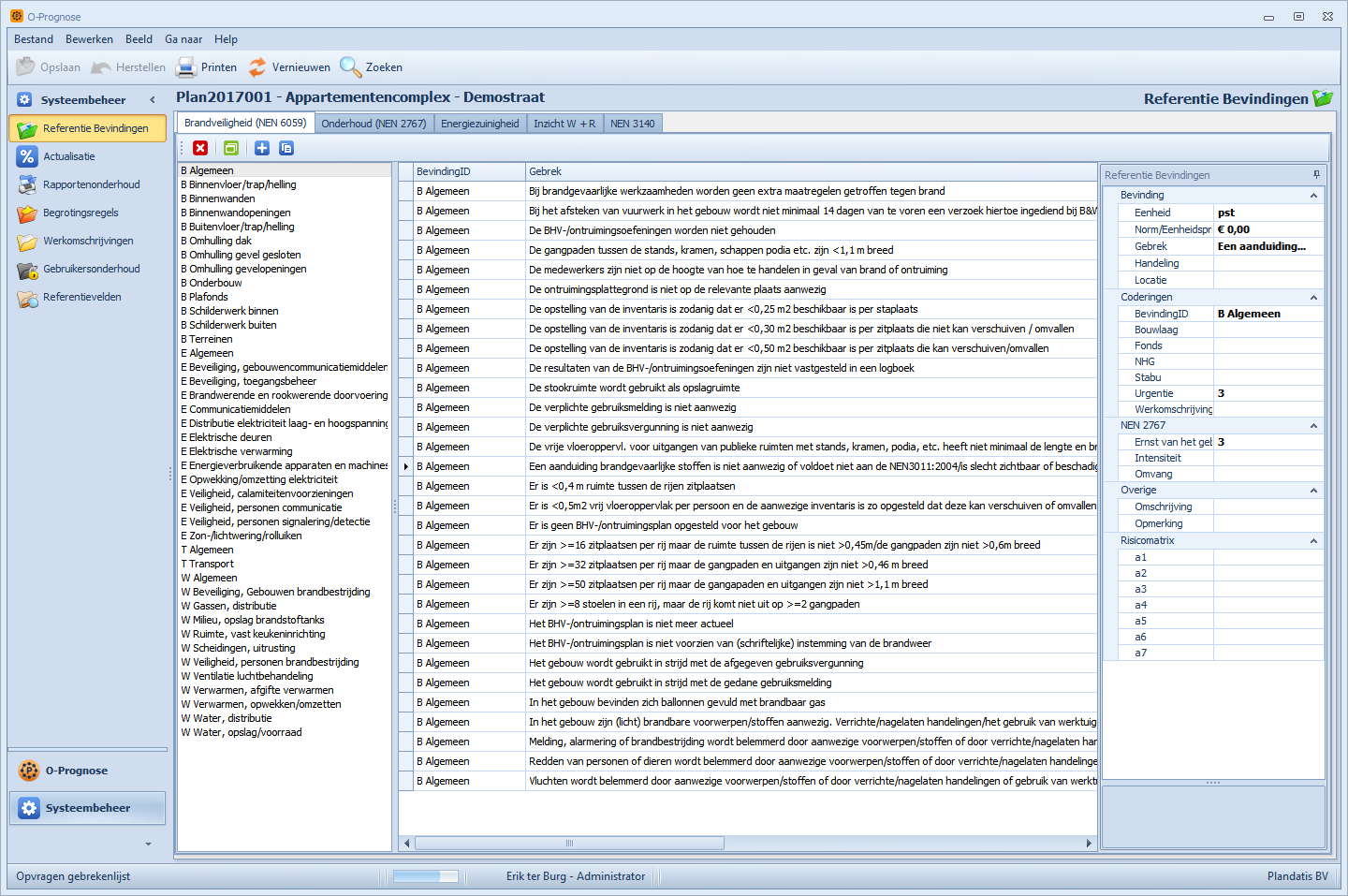
Task: Click the Actualisatie percent icon
Action: [x=27, y=156]
